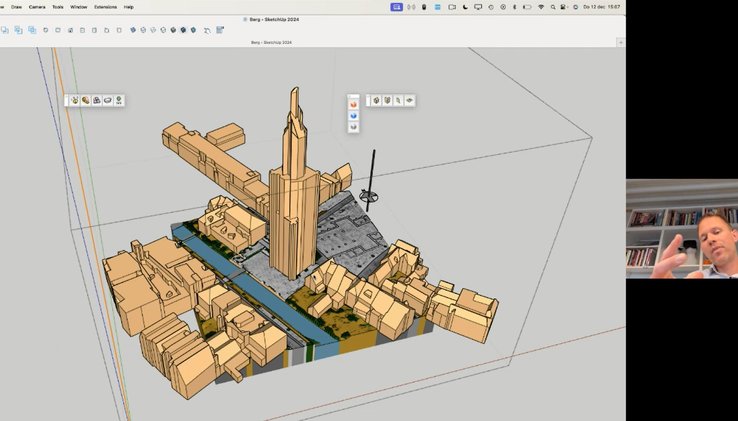Click the leftmost blue icon in top toolbar

click(x=5, y=30)
